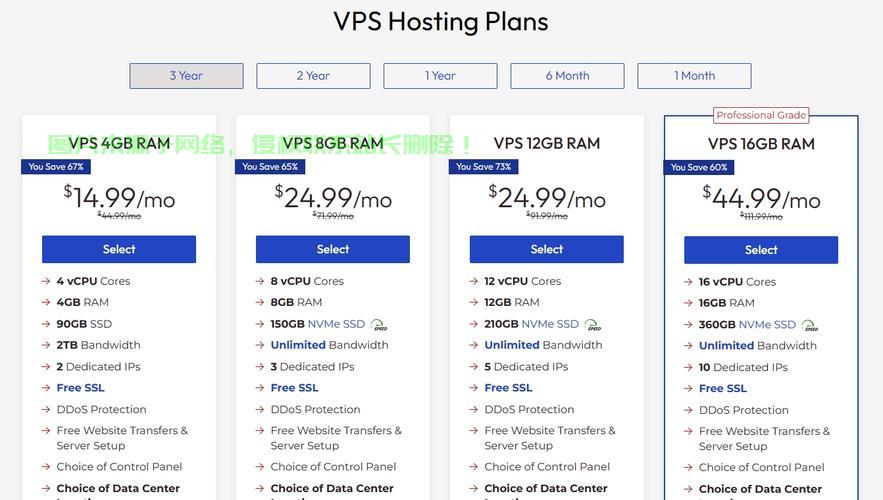Click the arrow icon next to 2TB Bandwidth
The image size is (883, 500).
click(46, 346)
